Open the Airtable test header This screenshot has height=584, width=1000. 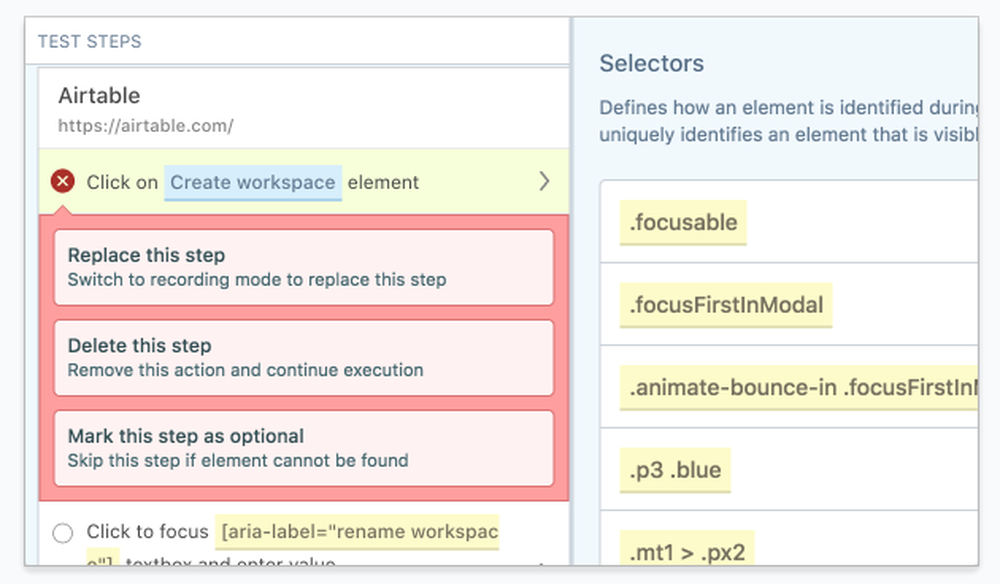point(304,108)
